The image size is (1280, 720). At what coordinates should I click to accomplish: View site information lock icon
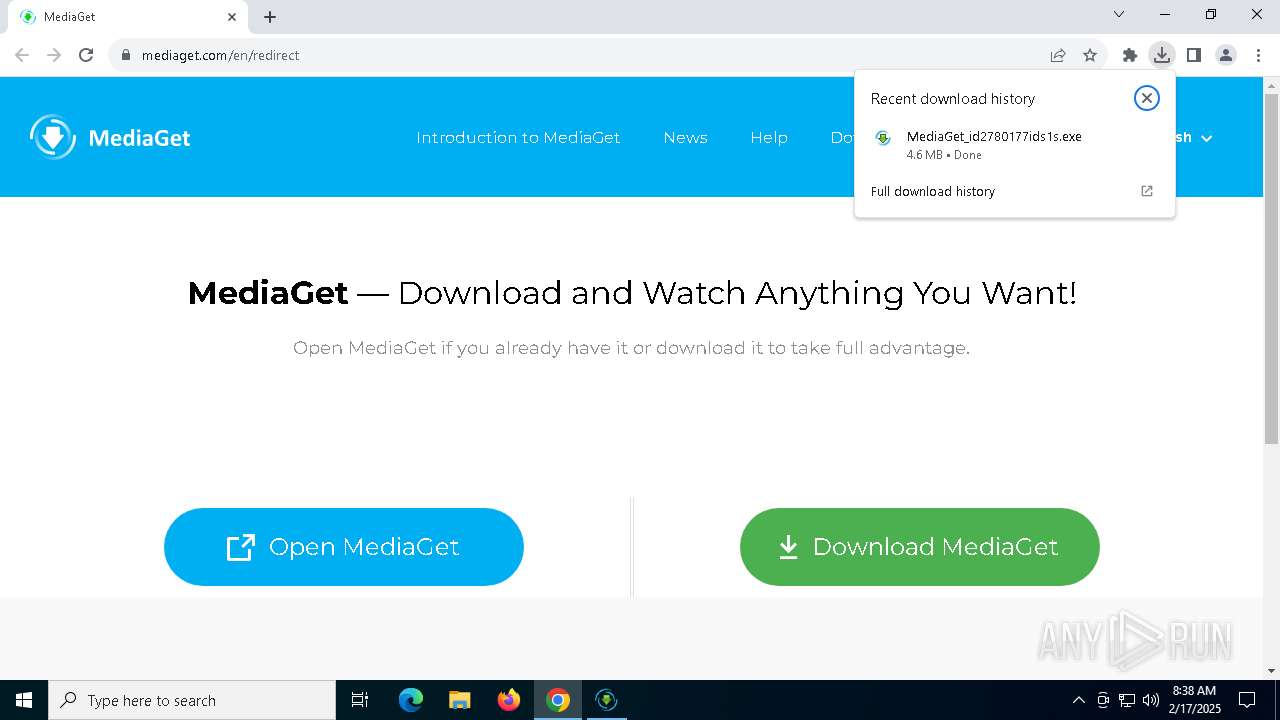pyautogui.click(x=126, y=55)
